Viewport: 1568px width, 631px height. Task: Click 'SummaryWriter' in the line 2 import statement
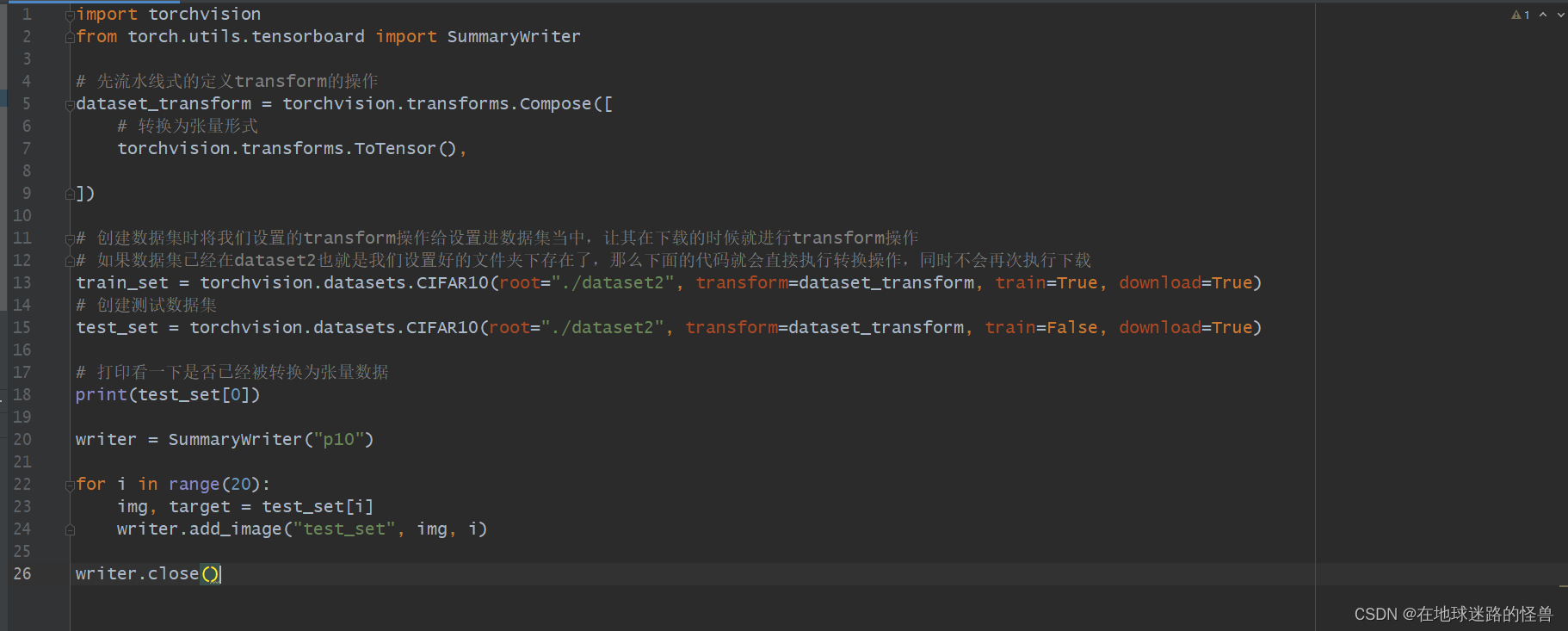click(514, 36)
